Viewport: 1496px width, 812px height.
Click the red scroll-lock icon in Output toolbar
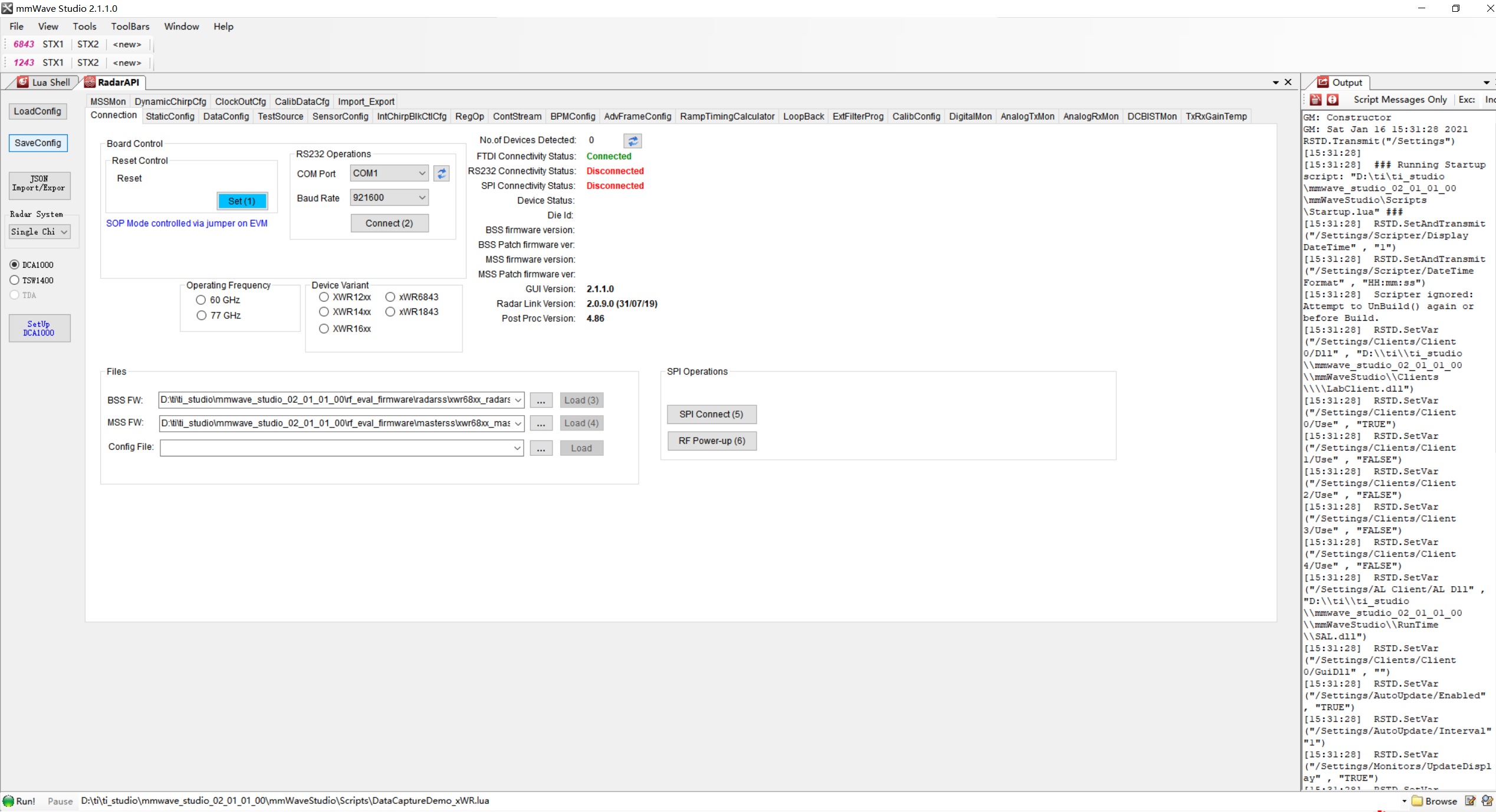[x=1333, y=100]
